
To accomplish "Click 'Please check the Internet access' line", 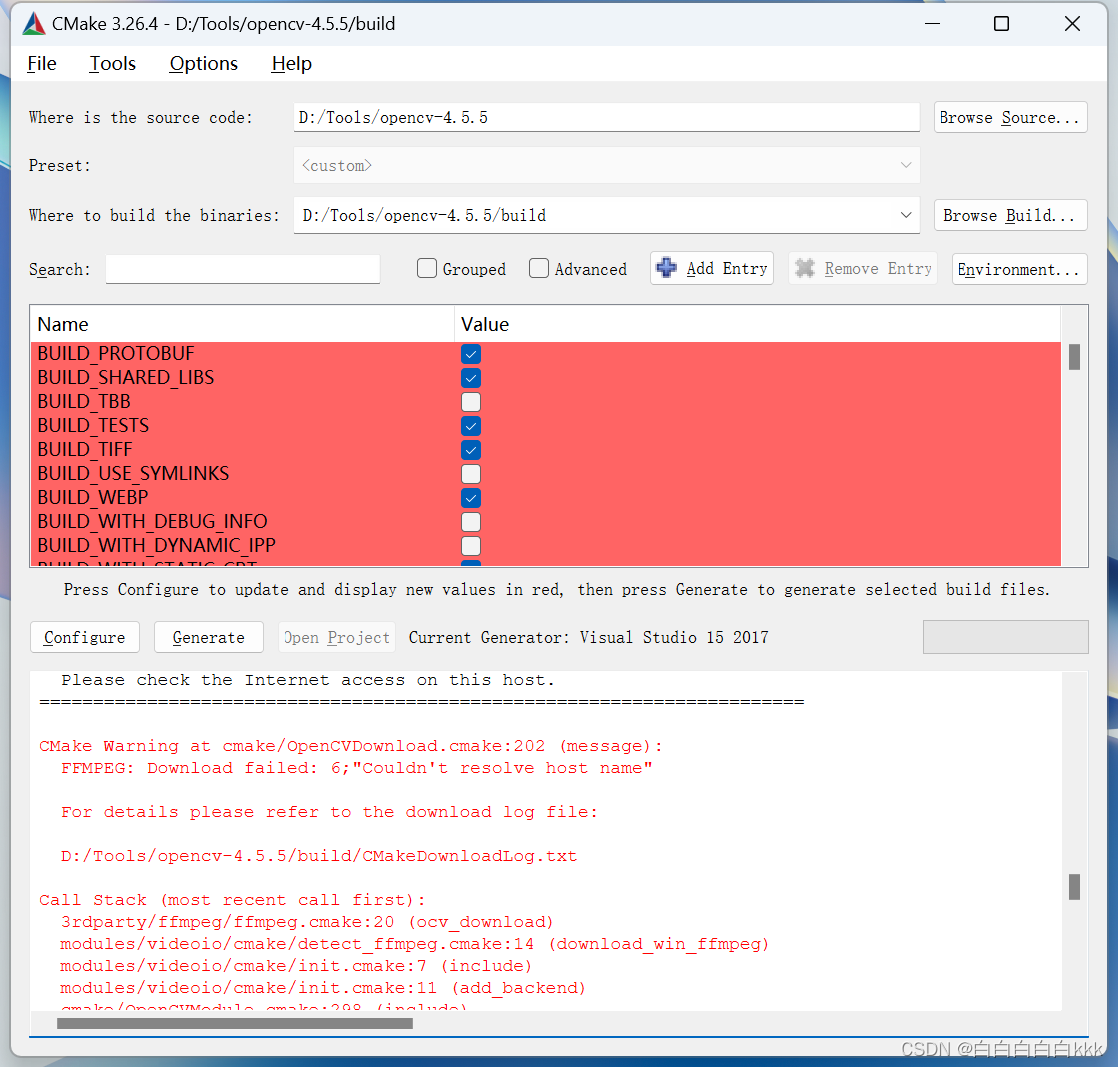I will [x=308, y=680].
